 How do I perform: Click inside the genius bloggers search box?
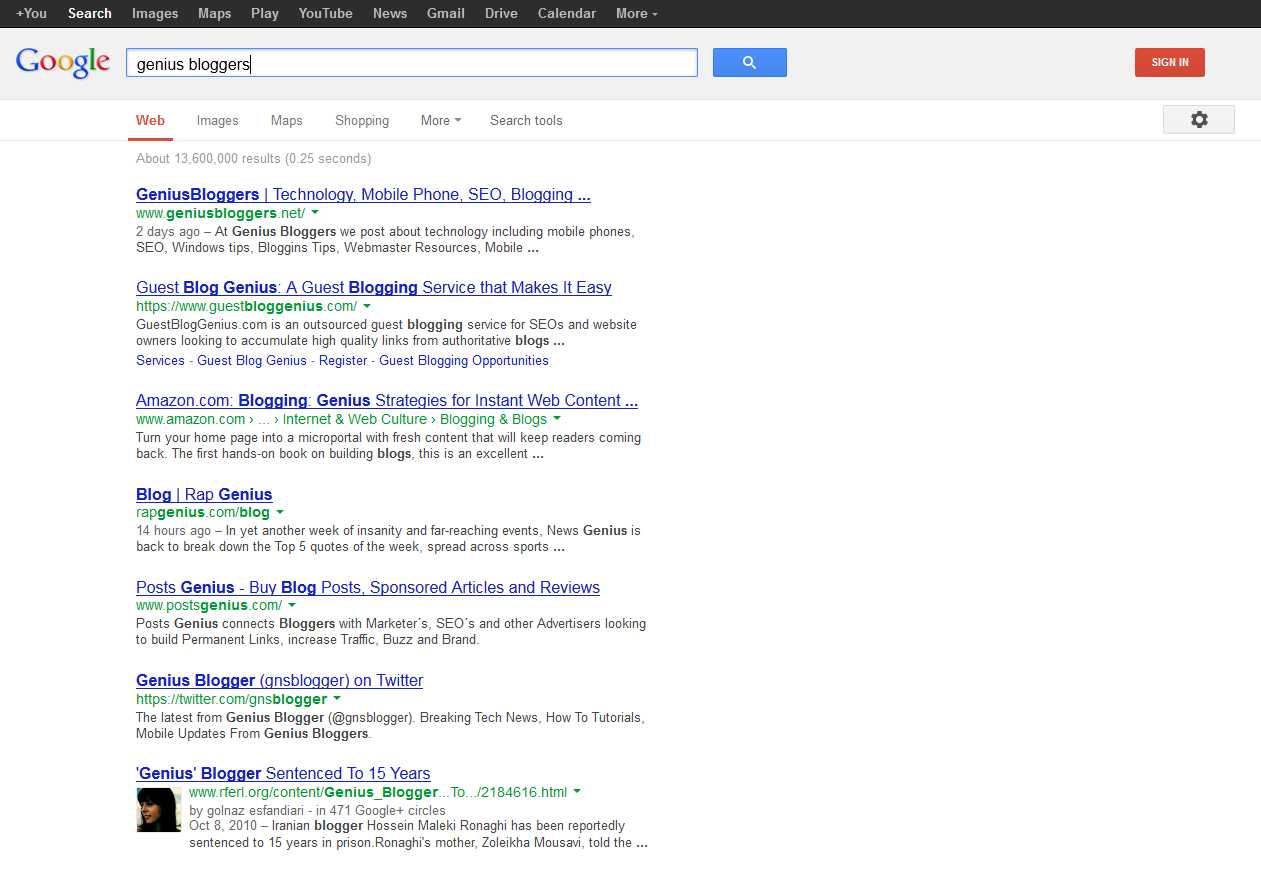(x=411, y=63)
